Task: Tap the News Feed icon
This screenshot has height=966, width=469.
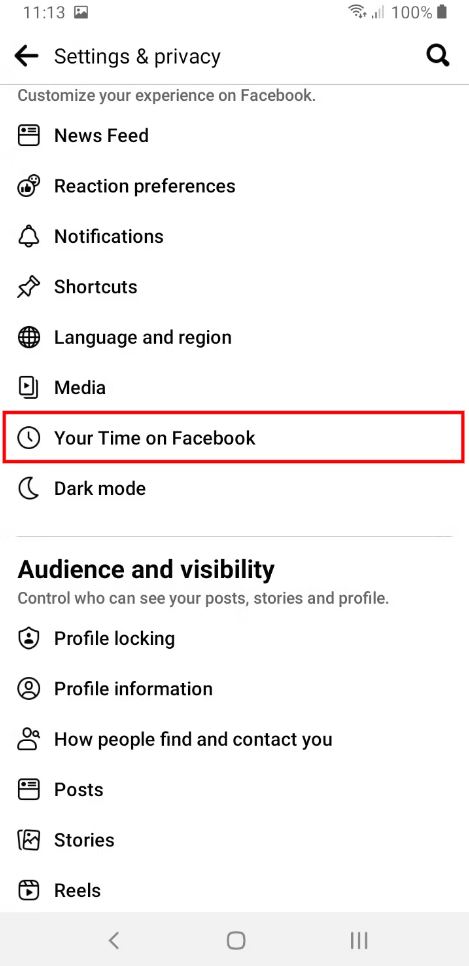Action: (x=28, y=135)
